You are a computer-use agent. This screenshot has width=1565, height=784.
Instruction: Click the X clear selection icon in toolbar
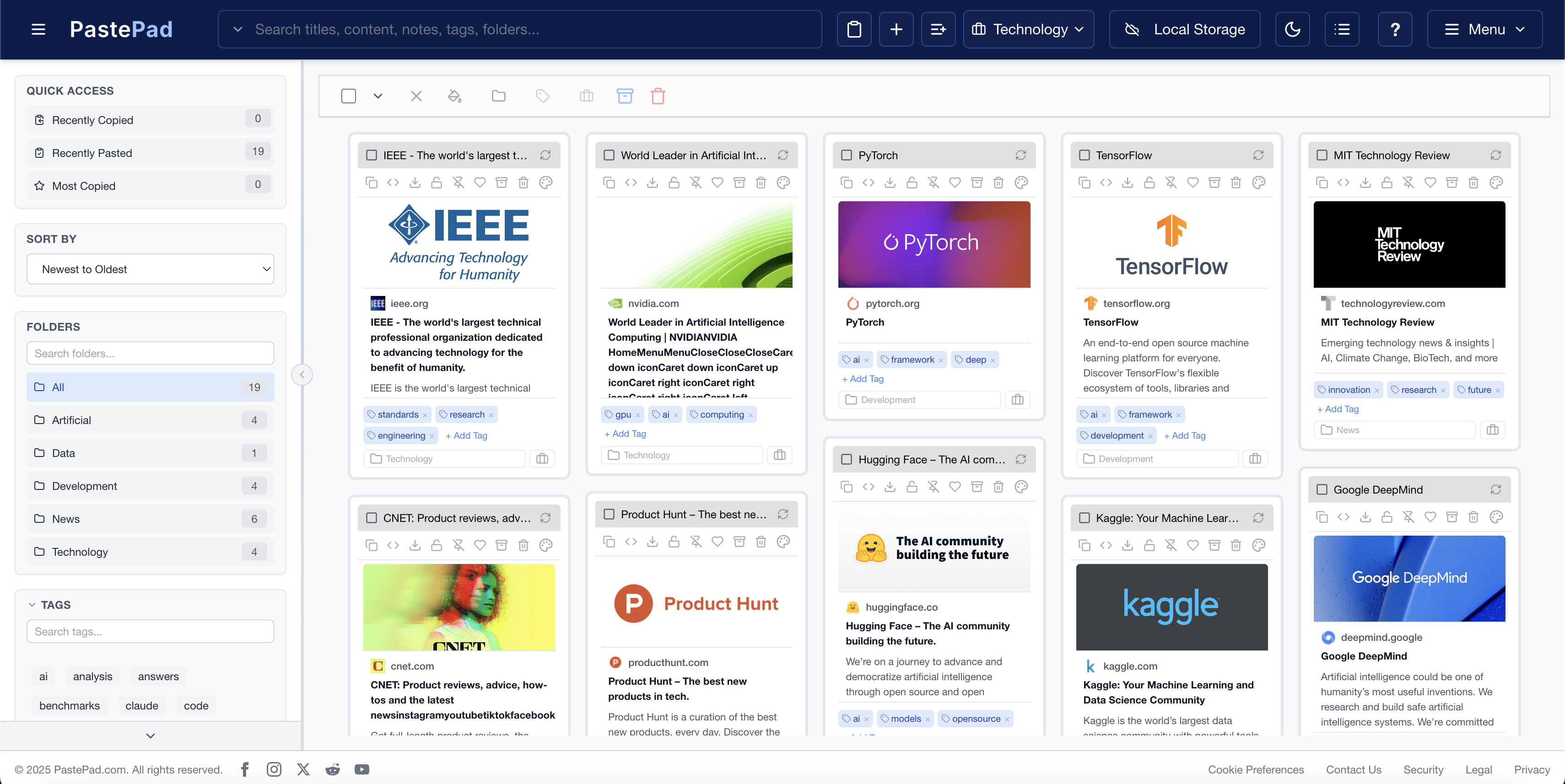point(416,96)
